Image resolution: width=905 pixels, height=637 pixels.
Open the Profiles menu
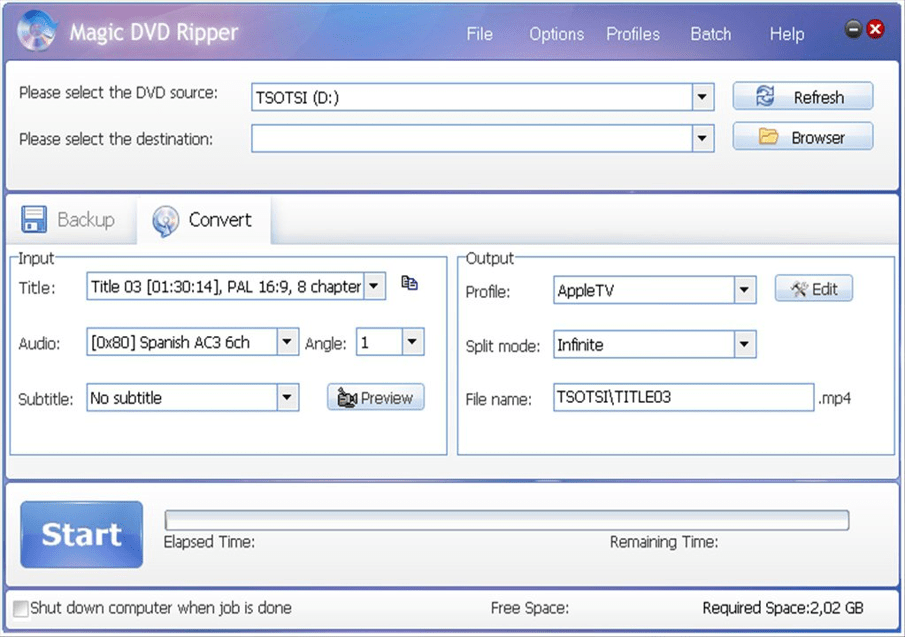632,34
